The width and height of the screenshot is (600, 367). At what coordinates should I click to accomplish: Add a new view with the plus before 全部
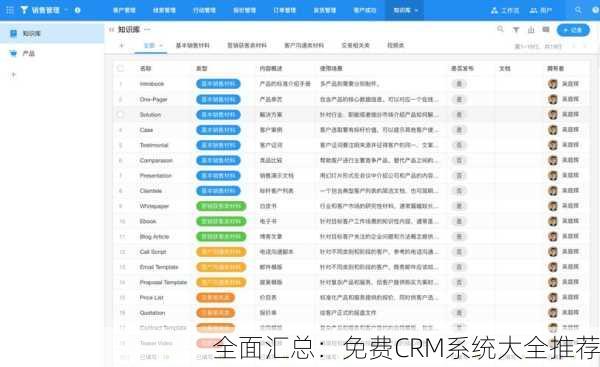(x=121, y=46)
